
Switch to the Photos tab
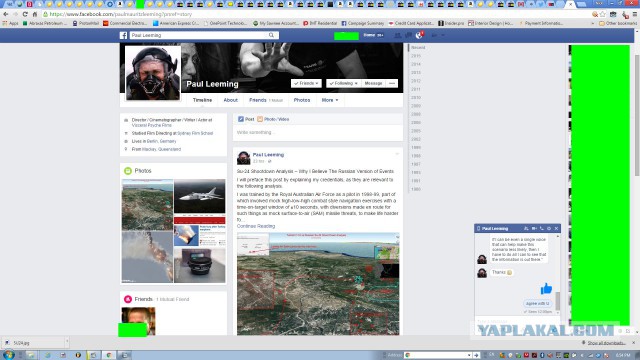point(302,100)
